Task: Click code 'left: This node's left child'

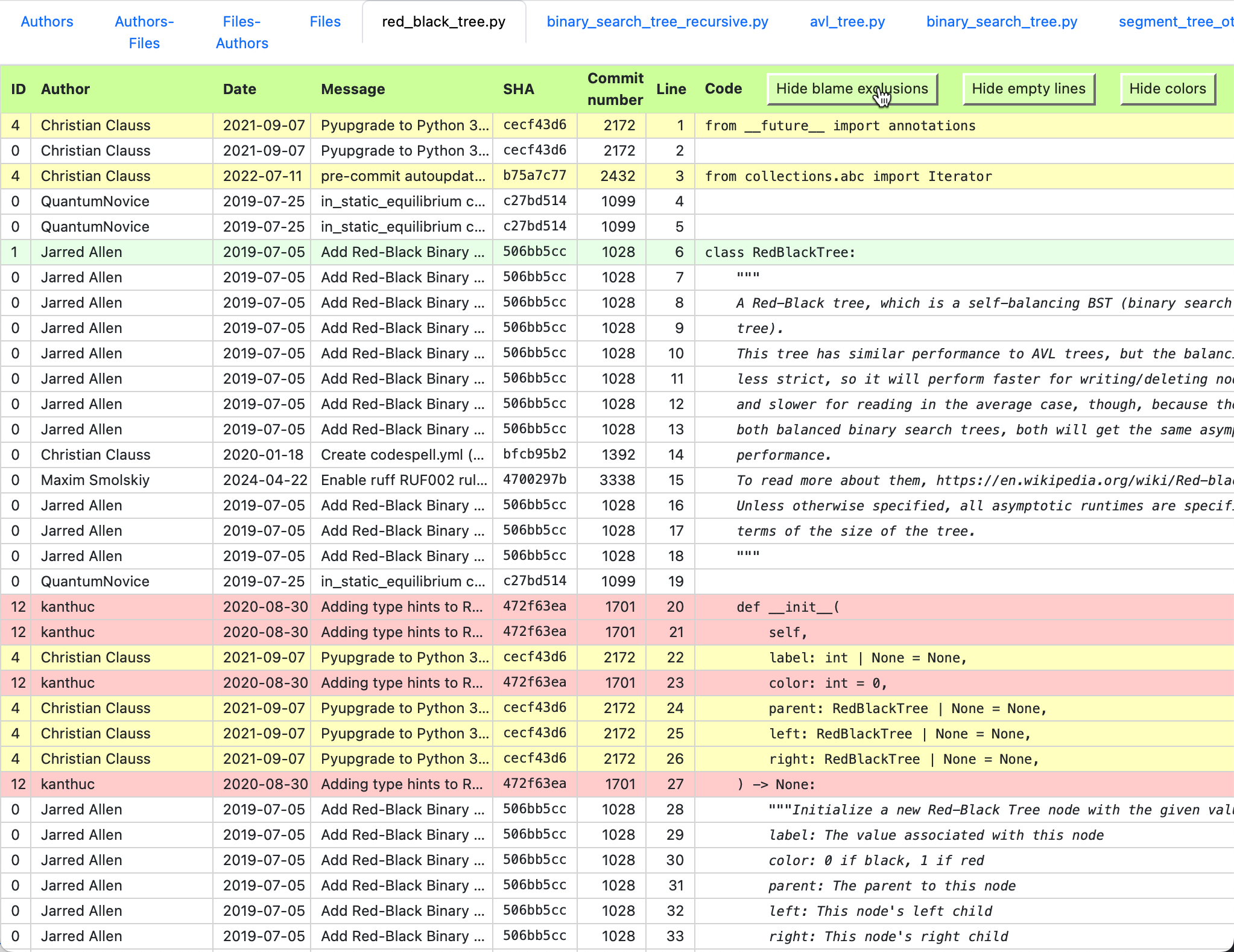Action: 880,911
